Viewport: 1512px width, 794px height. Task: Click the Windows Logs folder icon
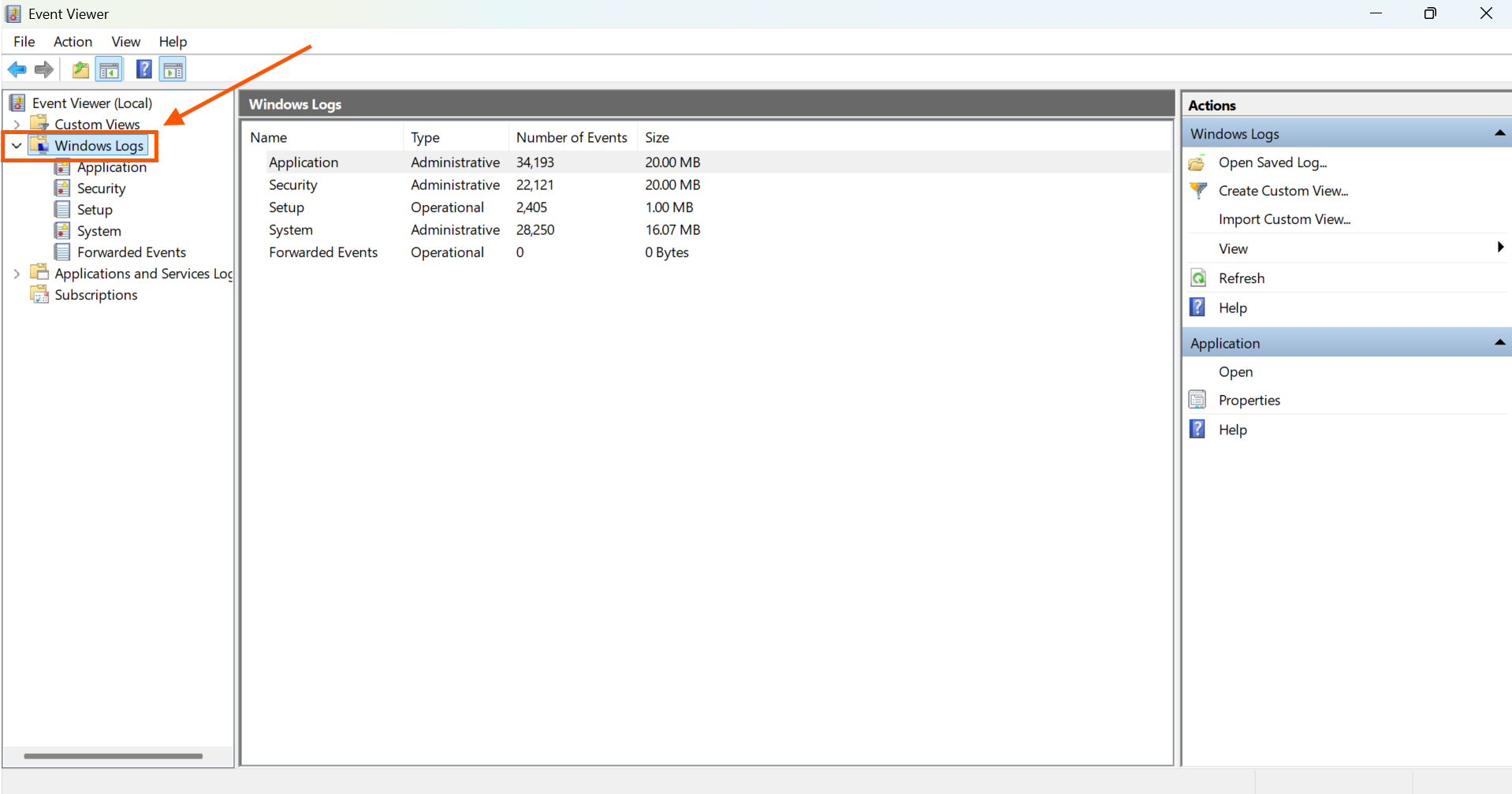39,145
